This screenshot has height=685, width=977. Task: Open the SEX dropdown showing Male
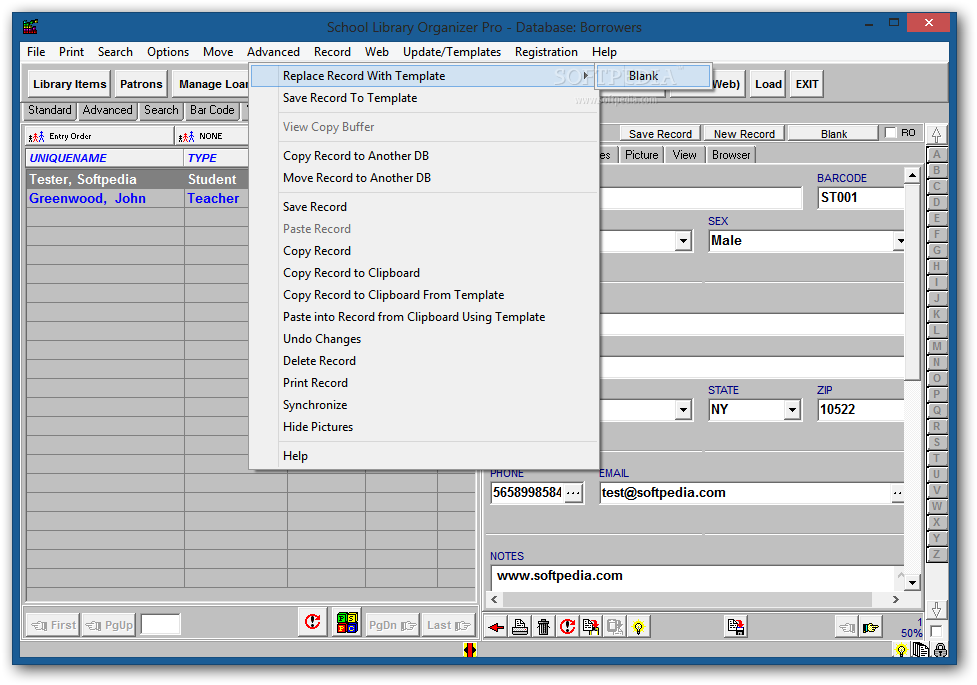(x=900, y=241)
